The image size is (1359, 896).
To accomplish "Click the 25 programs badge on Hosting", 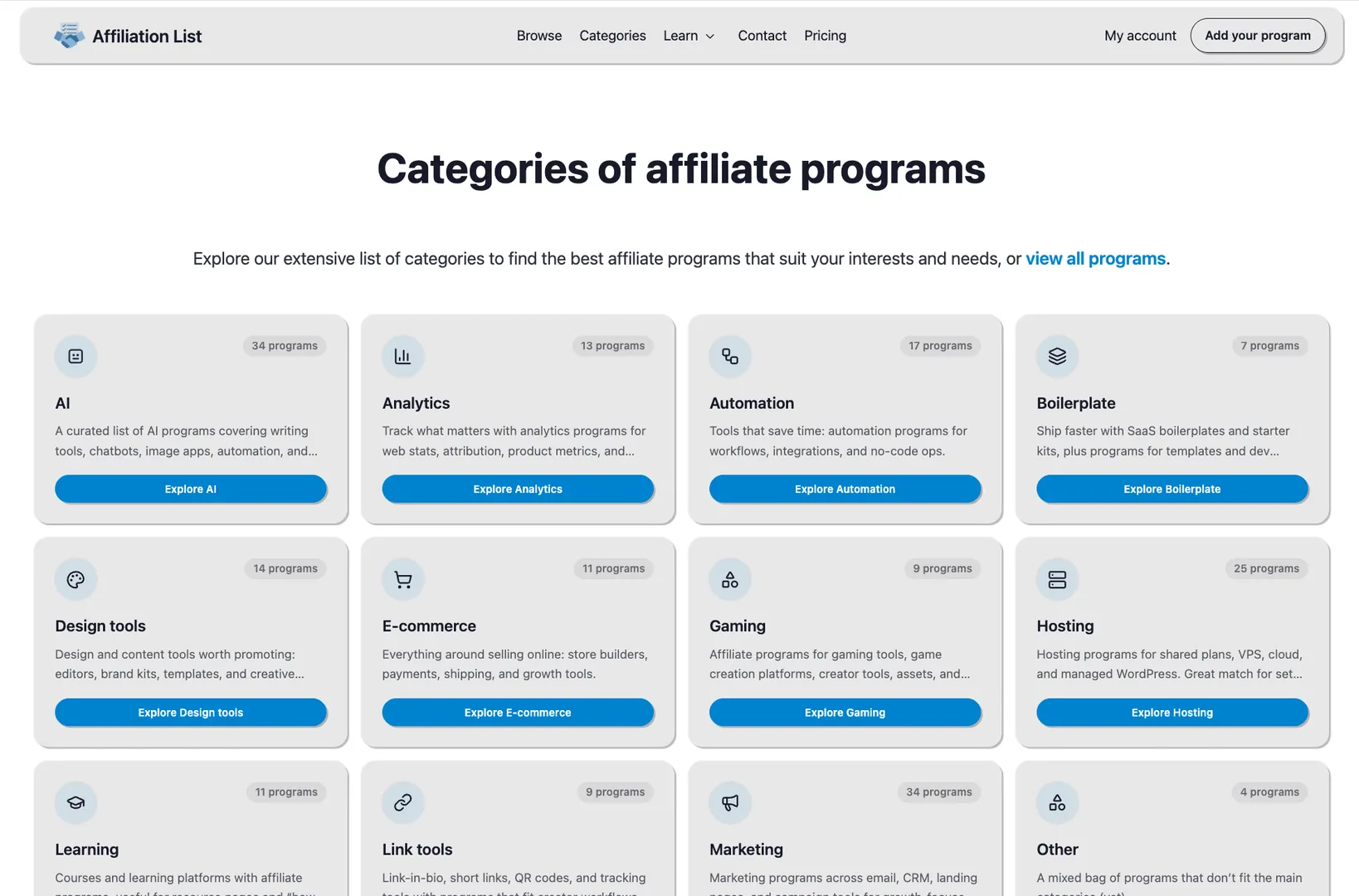I will [1266, 568].
